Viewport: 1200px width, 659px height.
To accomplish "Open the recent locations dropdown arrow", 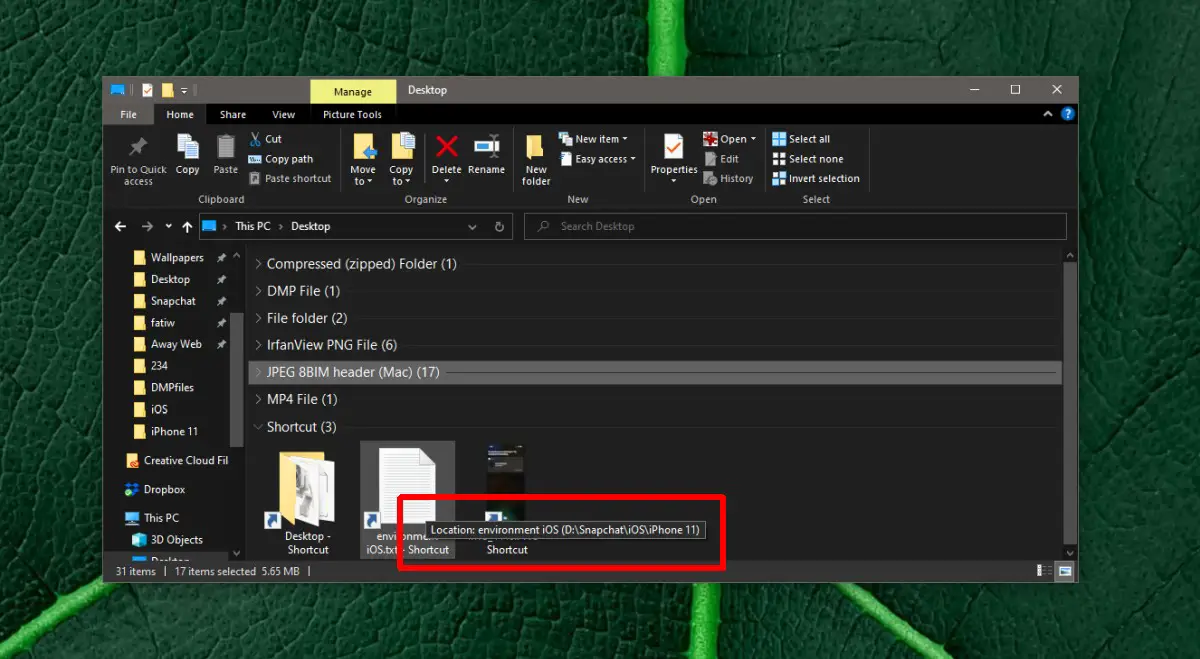I will tap(168, 227).
